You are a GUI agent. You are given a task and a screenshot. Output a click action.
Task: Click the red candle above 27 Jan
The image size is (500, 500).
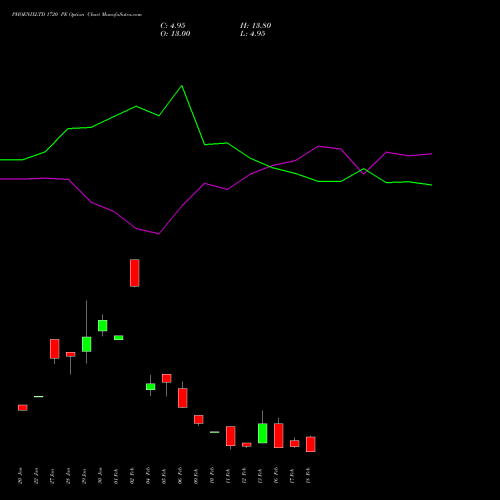tap(55, 349)
